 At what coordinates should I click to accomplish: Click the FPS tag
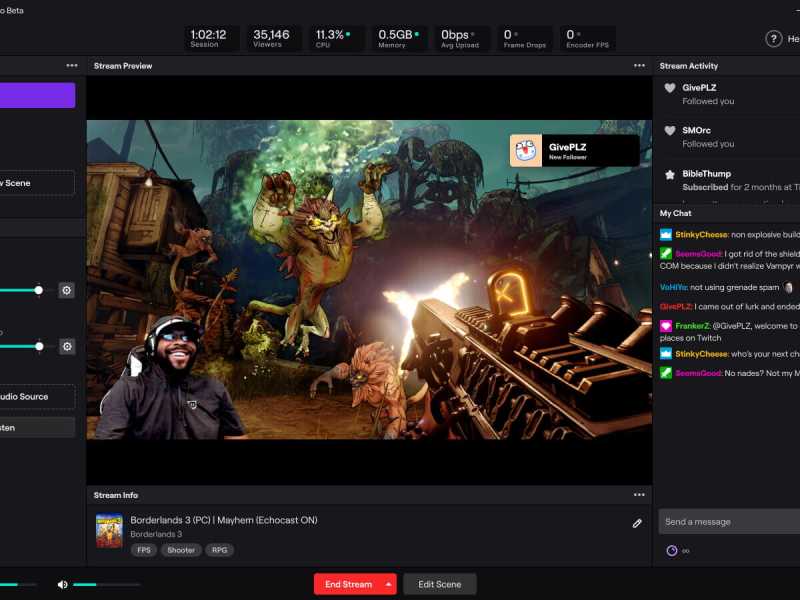144,550
